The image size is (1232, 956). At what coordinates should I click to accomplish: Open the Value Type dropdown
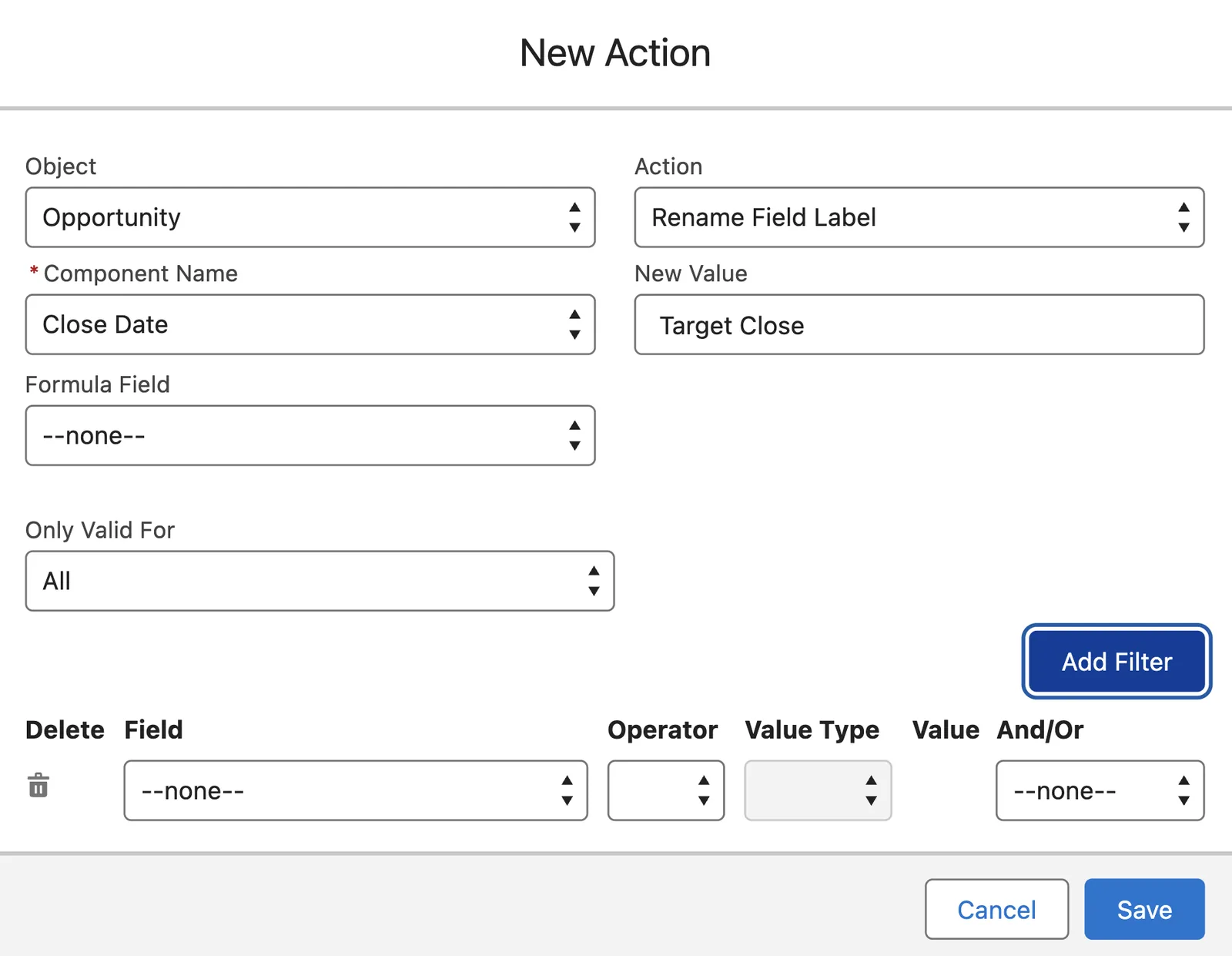click(818, 790)
